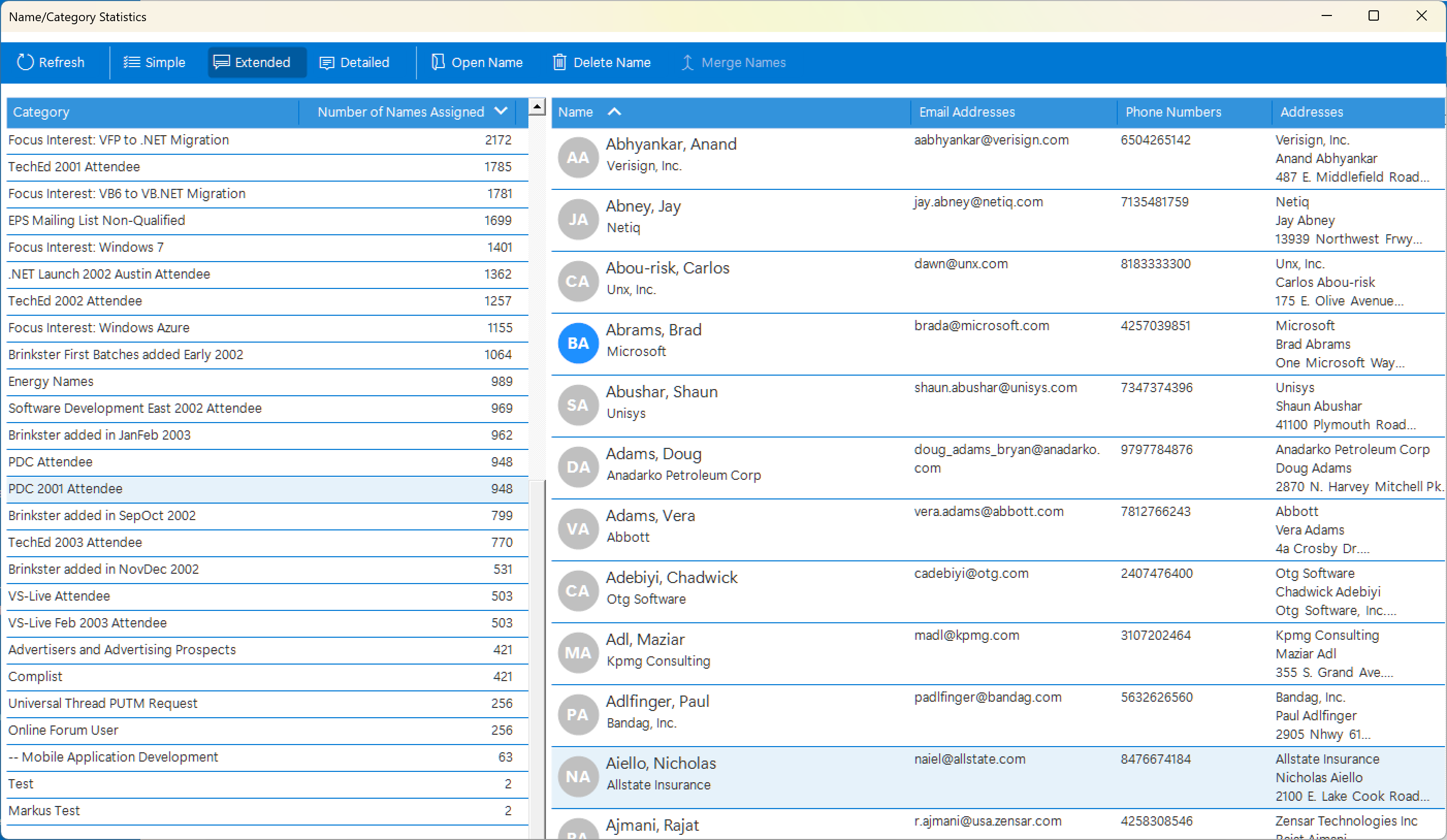Select '.NET Launch 2002 Austin Attendee' row
Image resolution: width=1447 pixels, height=840 pixels.
tap(267, 274)
